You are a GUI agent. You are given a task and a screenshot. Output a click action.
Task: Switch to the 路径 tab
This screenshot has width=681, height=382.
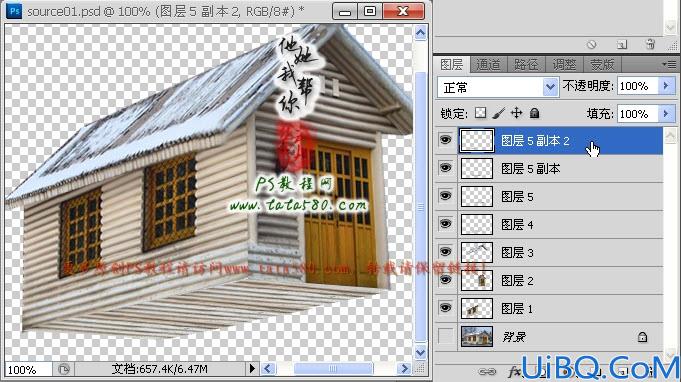coord(526,65)
